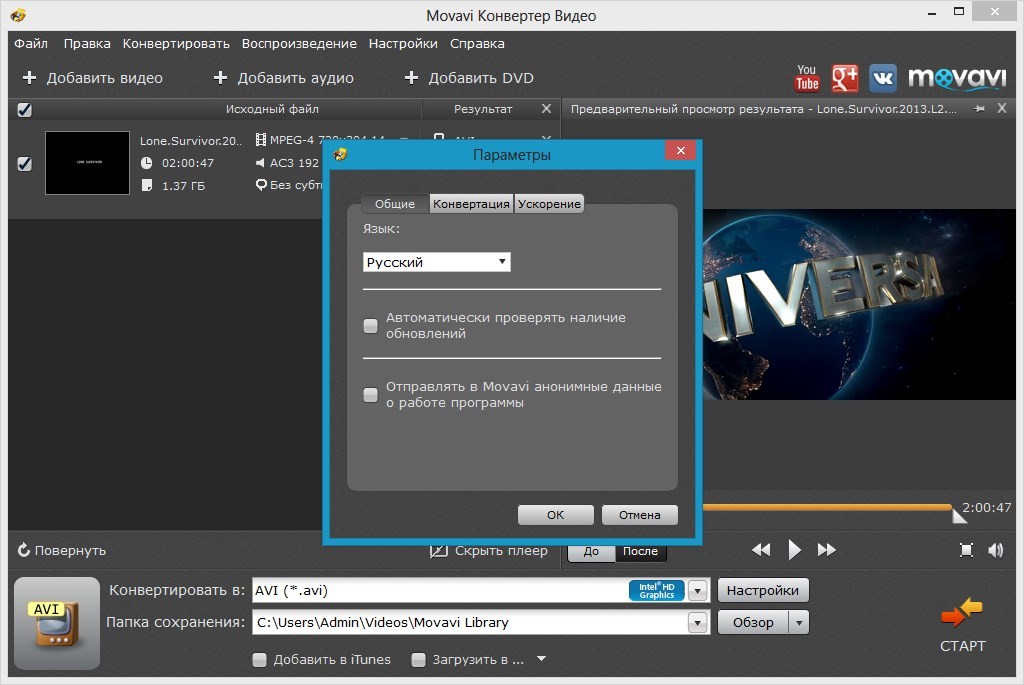Expand the AVI output format dropdown
This screenshot has height=685, width=1024.
coord(698,591)
